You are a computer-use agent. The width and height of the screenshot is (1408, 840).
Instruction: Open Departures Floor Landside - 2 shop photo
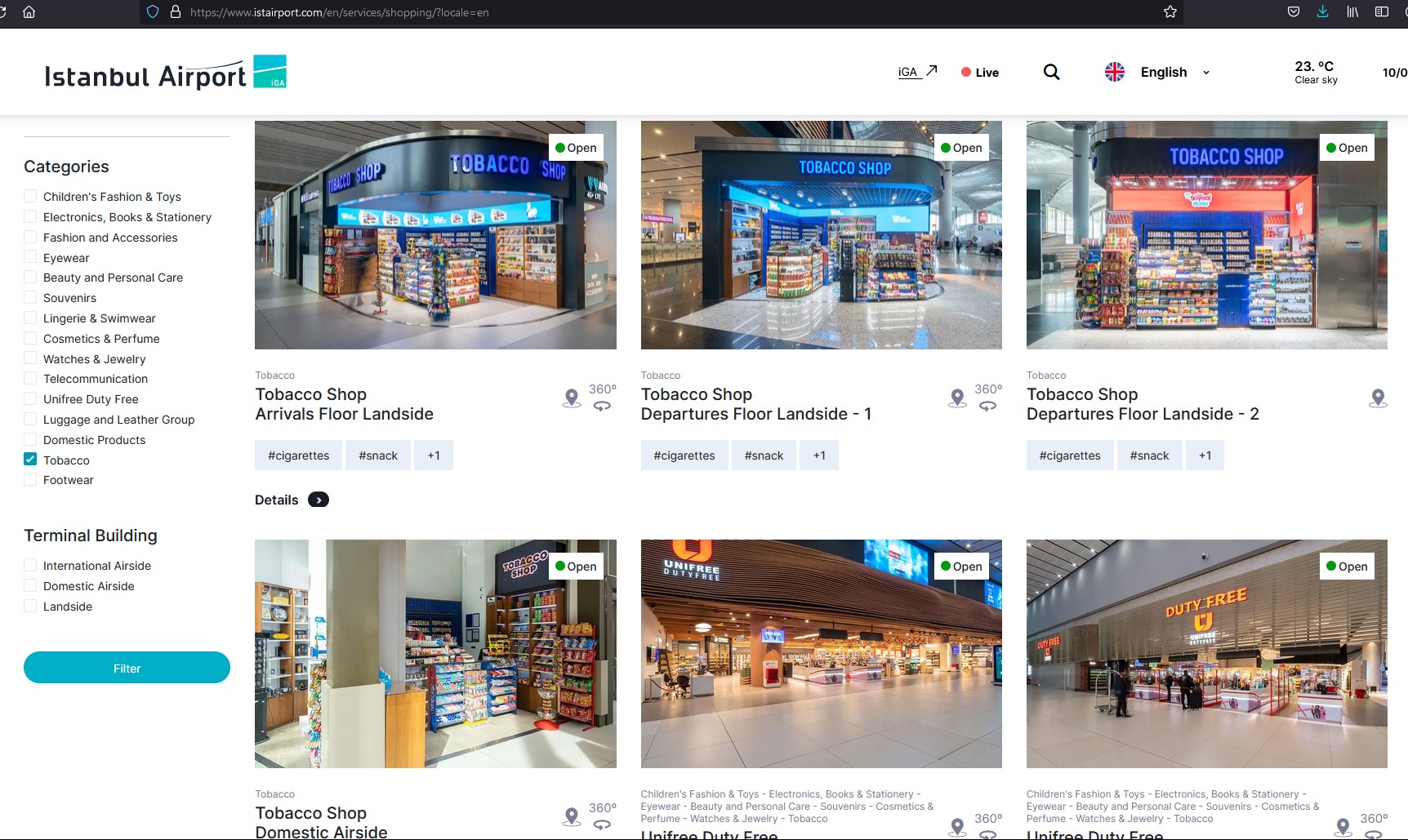click(x=1206, y=235)
